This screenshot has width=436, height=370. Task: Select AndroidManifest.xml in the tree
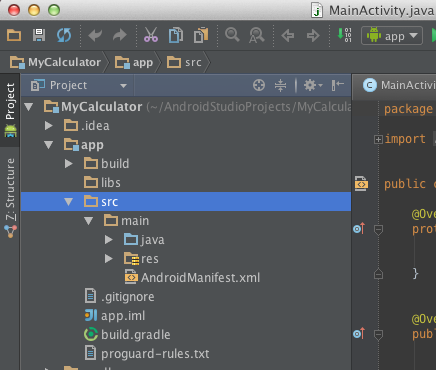tap(186, 278)
